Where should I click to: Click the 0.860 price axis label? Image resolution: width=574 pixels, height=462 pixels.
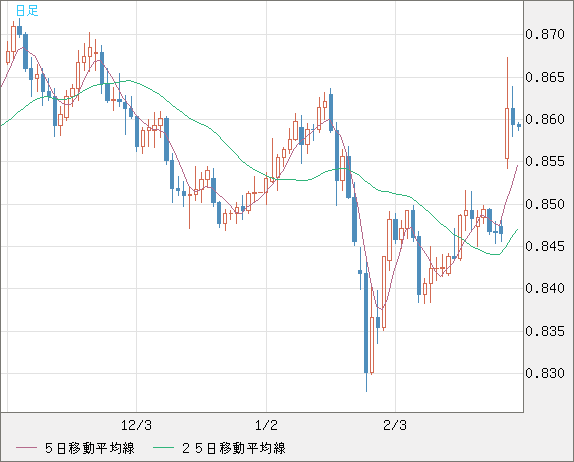click(x=545, y=119)
